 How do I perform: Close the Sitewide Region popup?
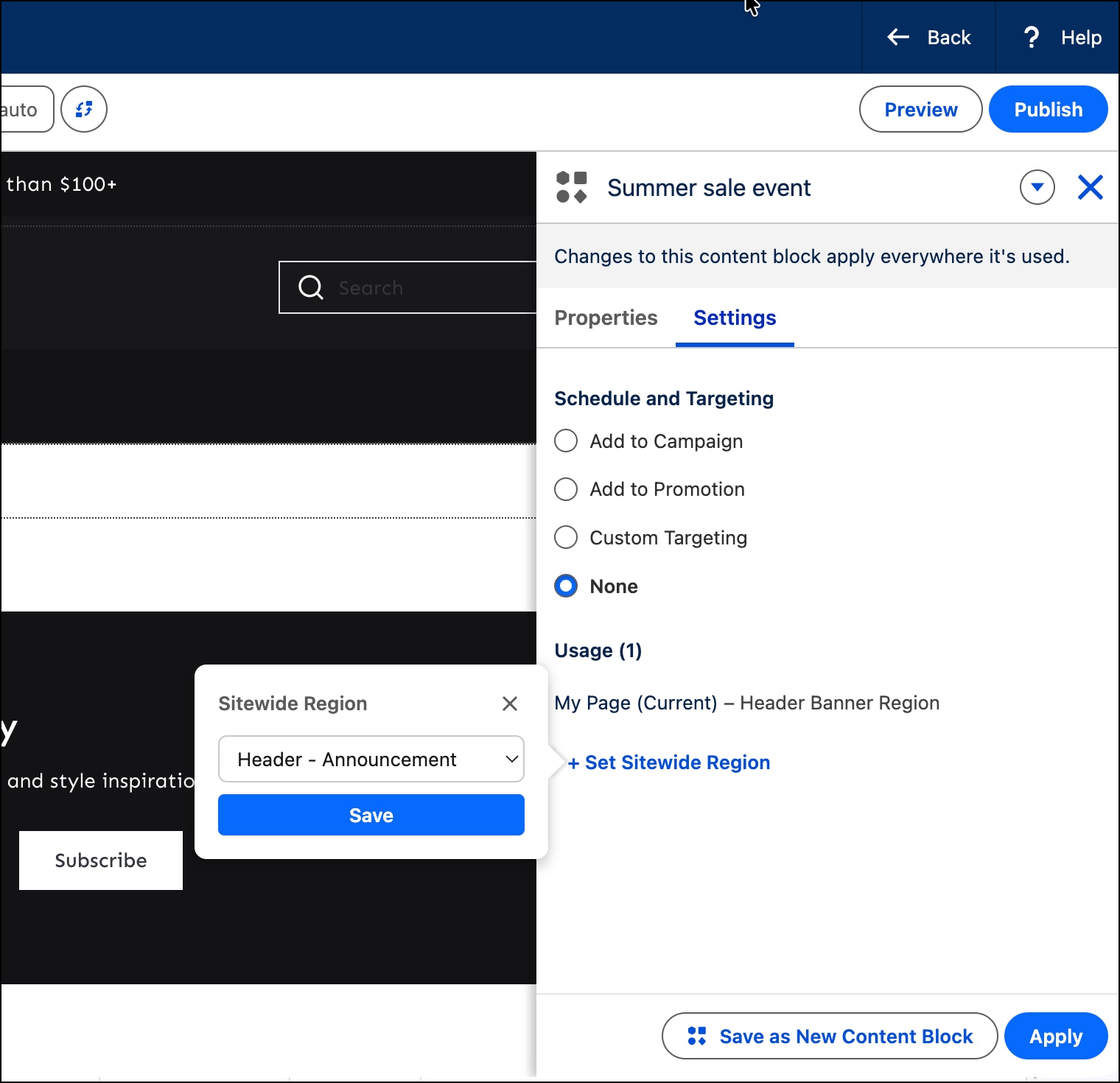pyautogui.click(x=509, y=704)
